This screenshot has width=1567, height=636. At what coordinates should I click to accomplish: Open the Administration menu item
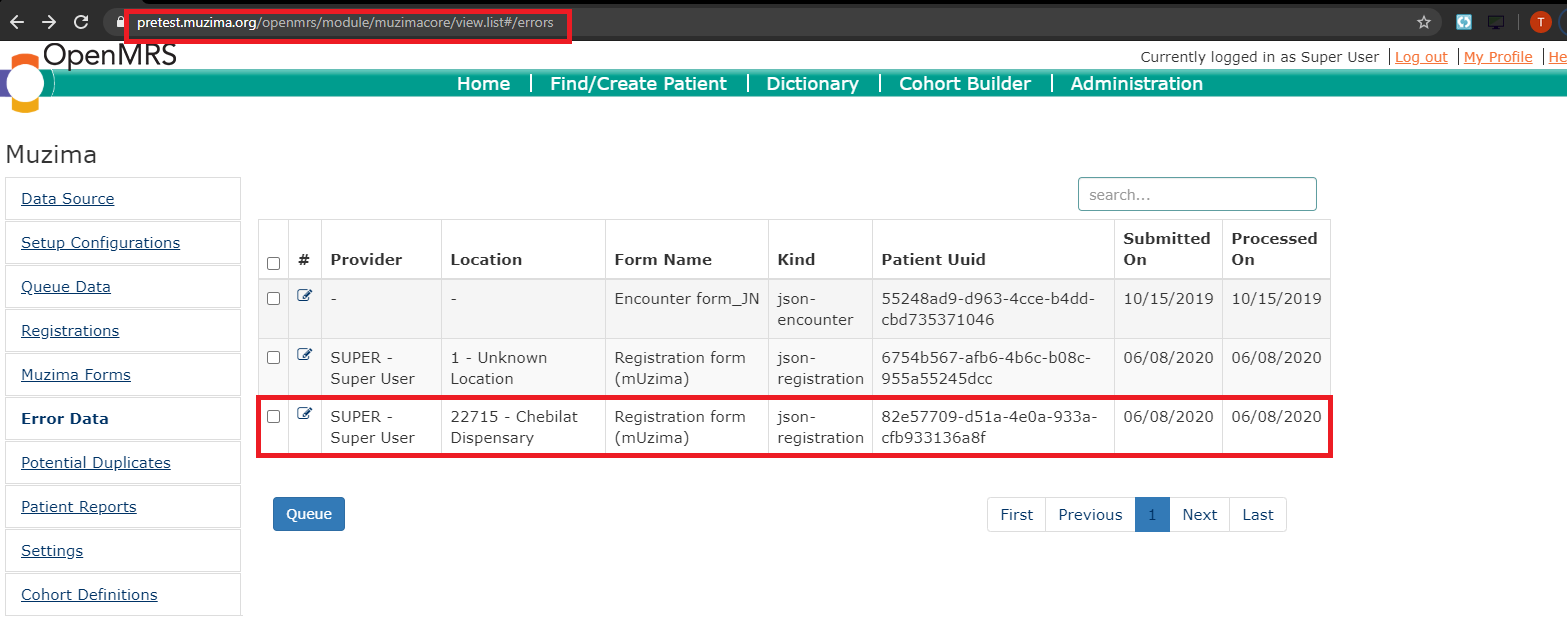[x=1137, y=84]
